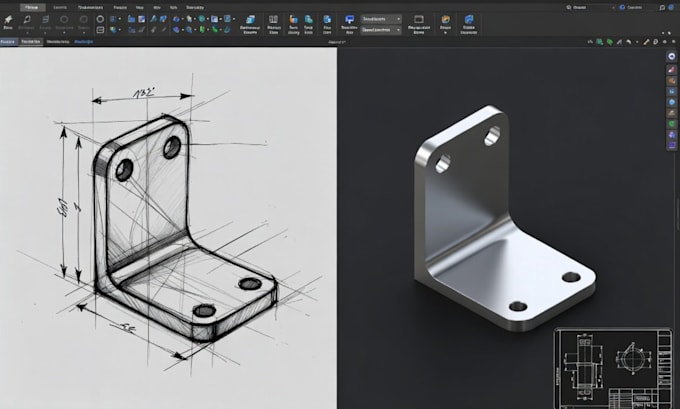Expand the arrow below the sketch pen tool
This screenshot has width=680, height=409.
tap(27, 33)
